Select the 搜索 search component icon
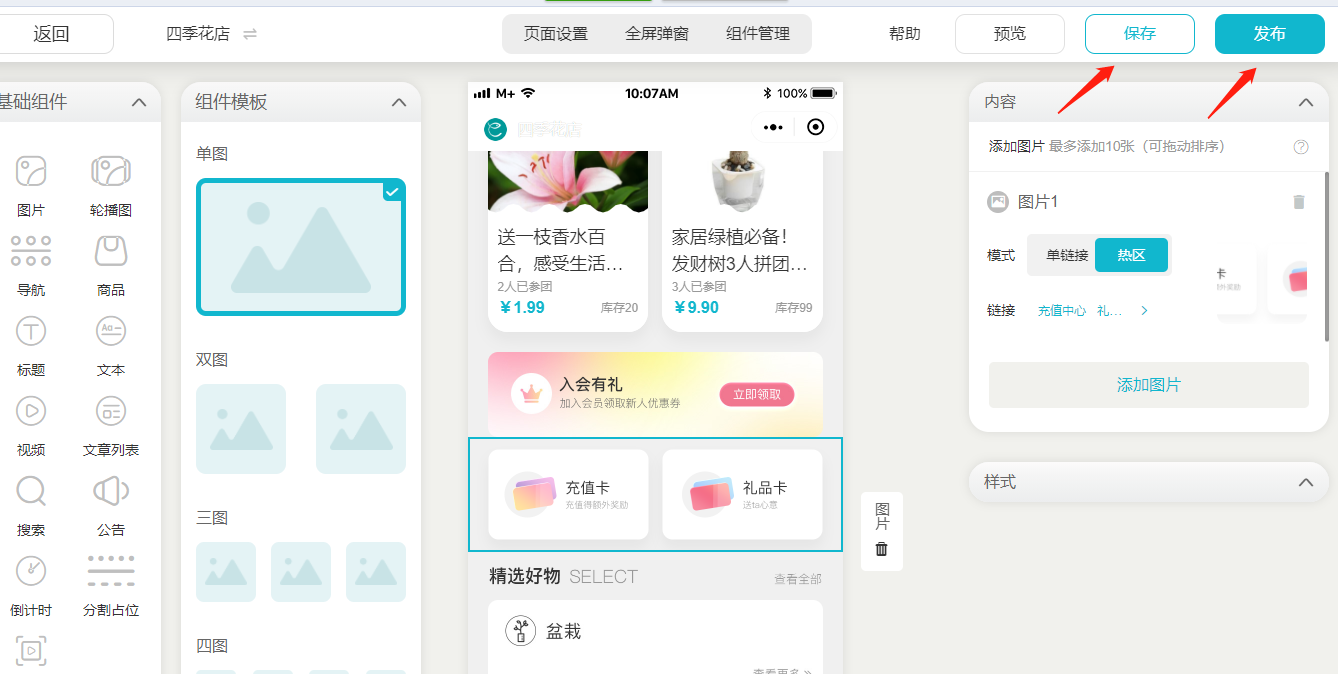The width and height of the screenshot is (1338, 674). pos(31,491)
